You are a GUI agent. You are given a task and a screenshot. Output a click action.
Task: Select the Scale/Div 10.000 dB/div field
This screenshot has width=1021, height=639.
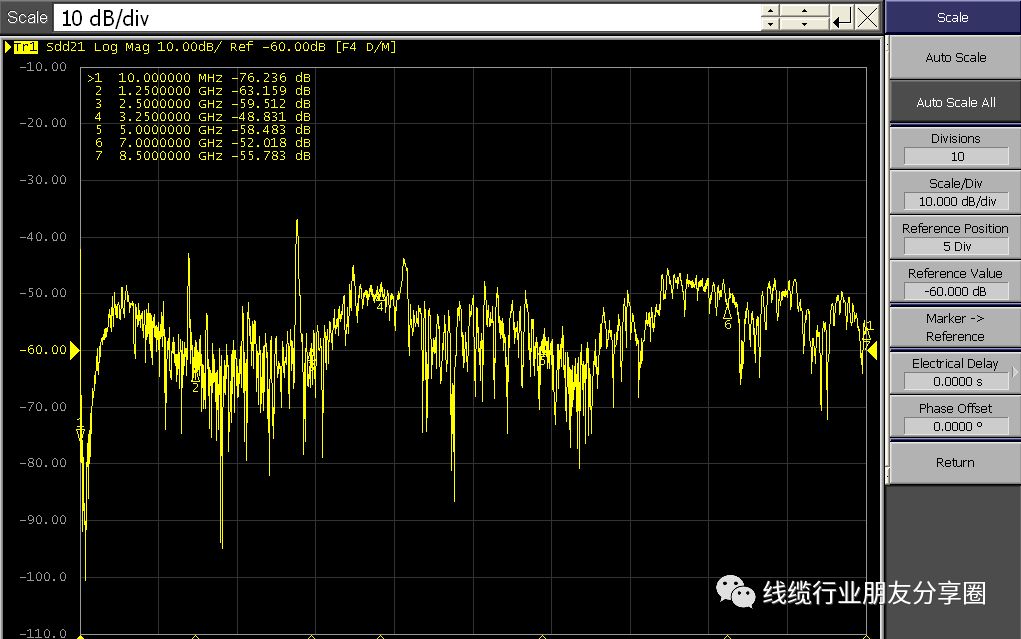(957, 201)
